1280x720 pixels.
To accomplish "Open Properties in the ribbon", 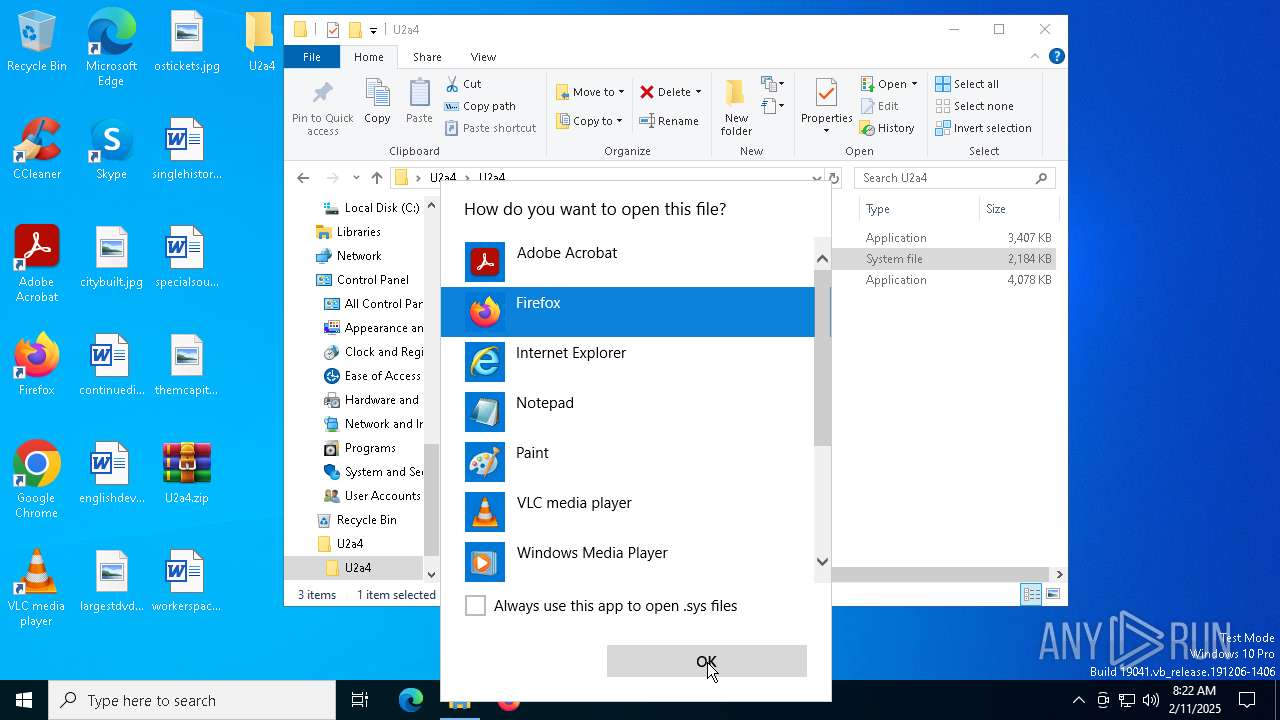I will 826,107.
